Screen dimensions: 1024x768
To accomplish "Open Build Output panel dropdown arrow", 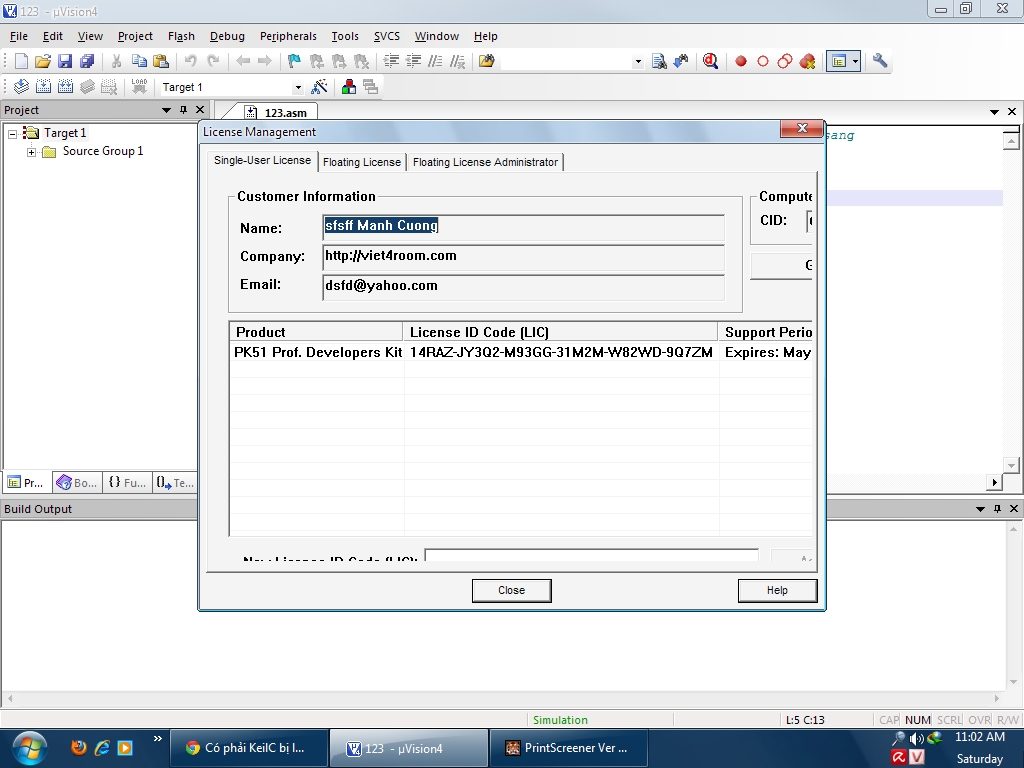I will click(980, 509).
